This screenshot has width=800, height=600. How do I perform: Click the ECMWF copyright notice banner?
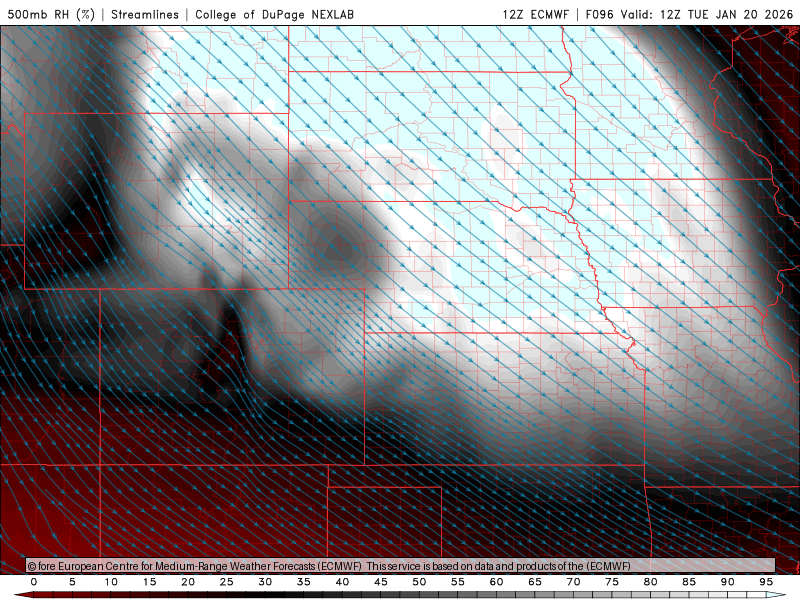click(401, 566)
